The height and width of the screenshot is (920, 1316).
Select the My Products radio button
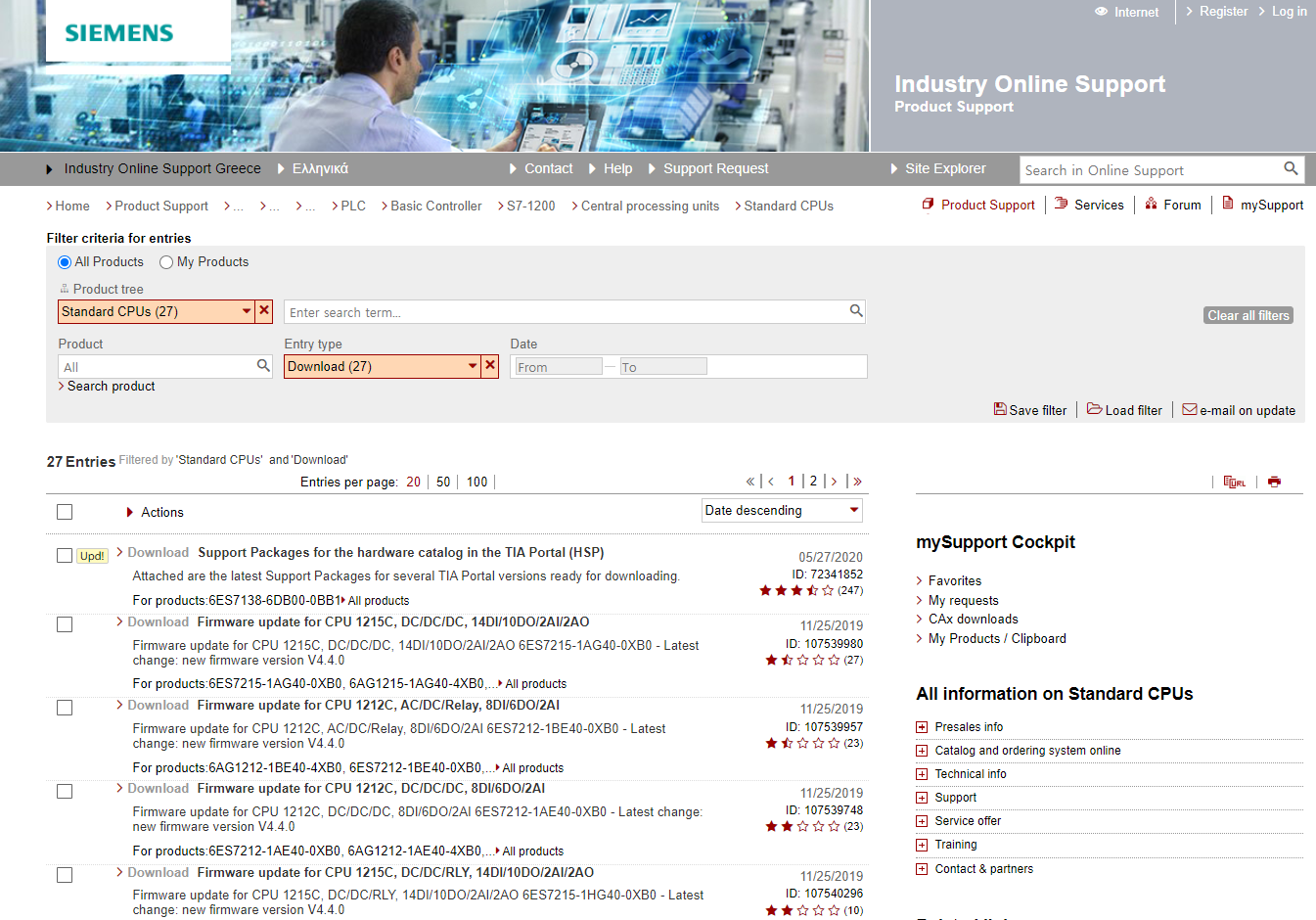[166, 261]
